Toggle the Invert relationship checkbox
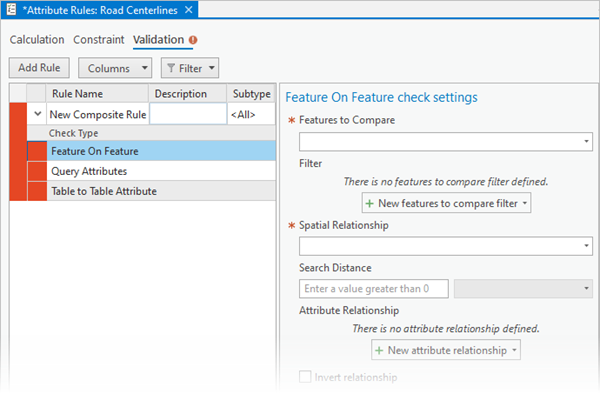600x394 pixels. [305, 377]
